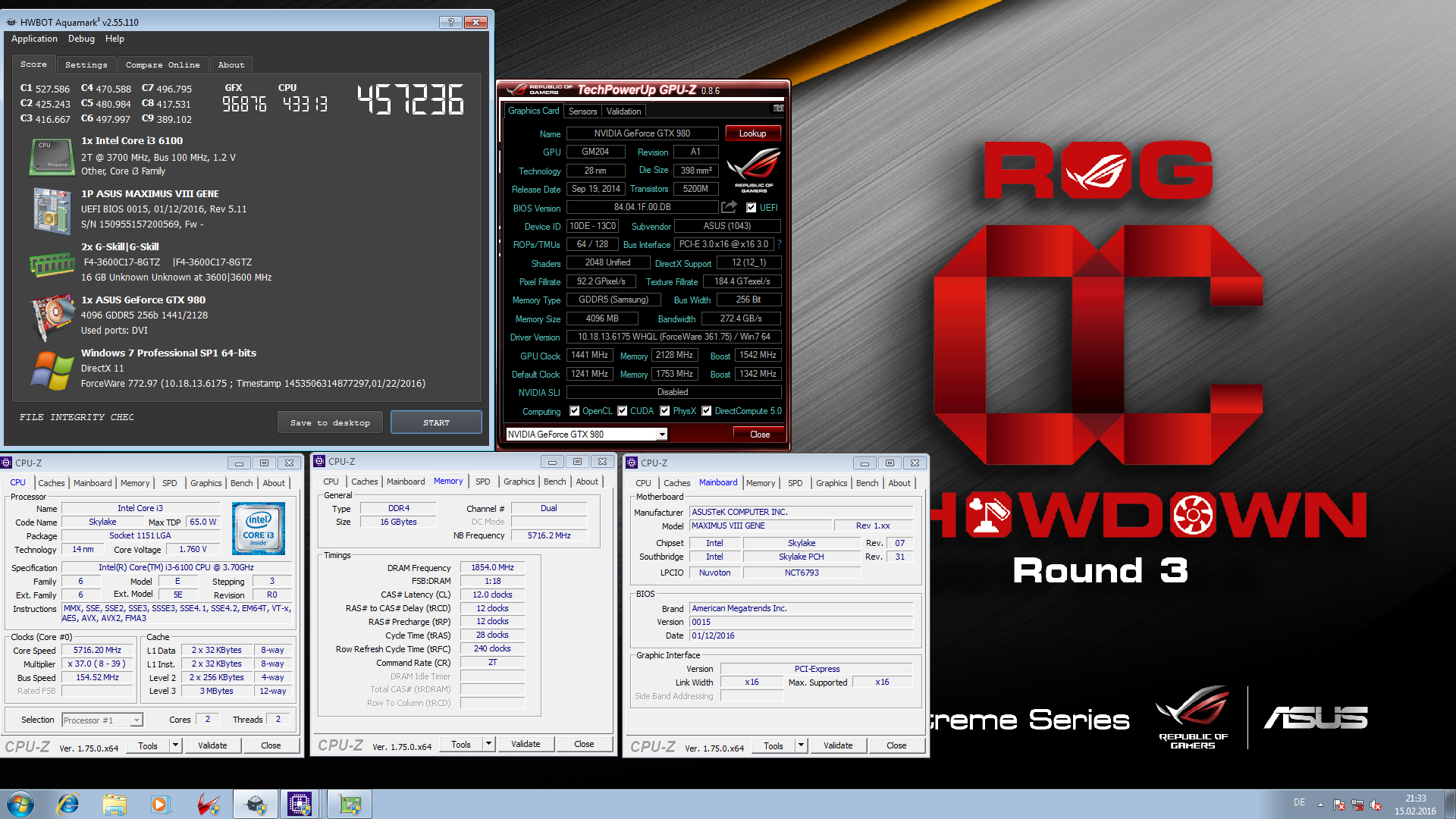Click the Core Speed 5716.20 MHz value
The height and width of the screenshot is (819, 1456).
(x=97, y=650)
